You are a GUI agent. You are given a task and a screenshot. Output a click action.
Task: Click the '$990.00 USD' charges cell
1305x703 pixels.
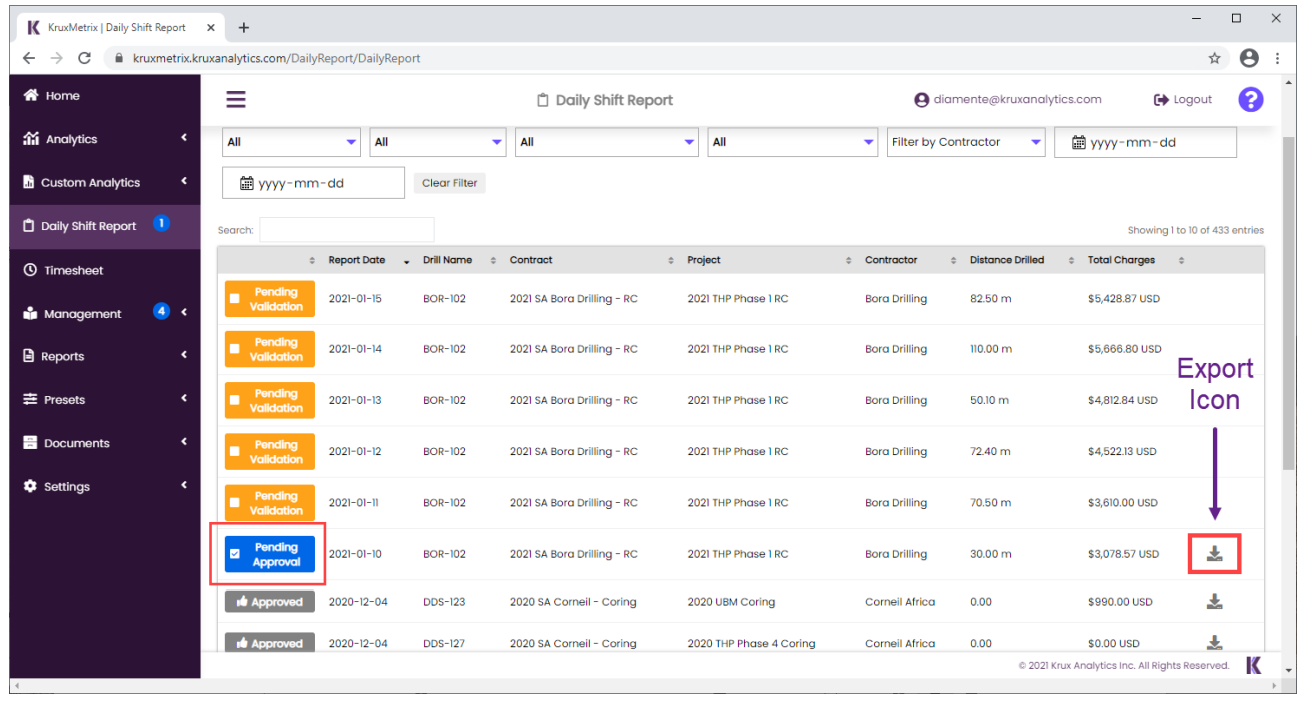tap(1120, 602)
